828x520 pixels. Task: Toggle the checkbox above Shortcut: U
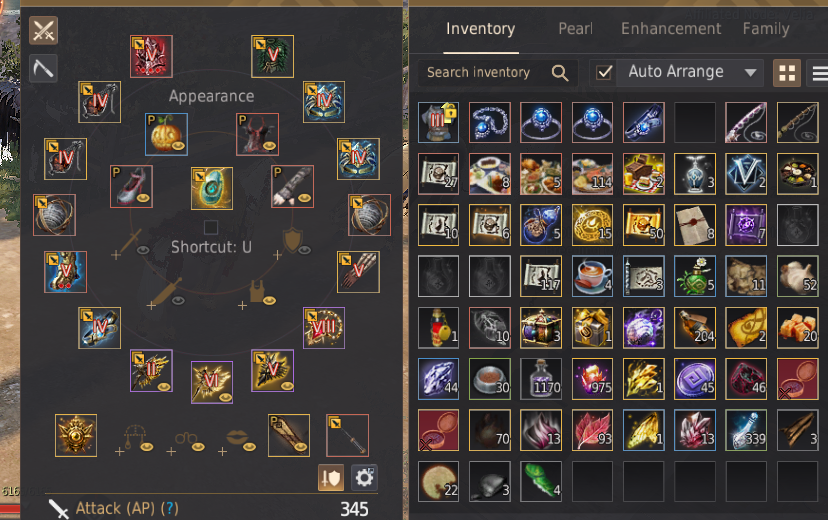tap(211, 227)
